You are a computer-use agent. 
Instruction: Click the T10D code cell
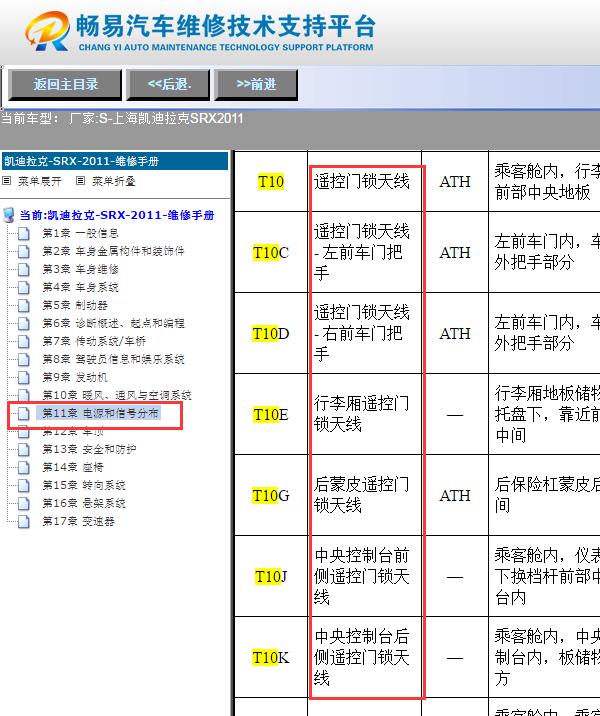(x=271, y=333)
